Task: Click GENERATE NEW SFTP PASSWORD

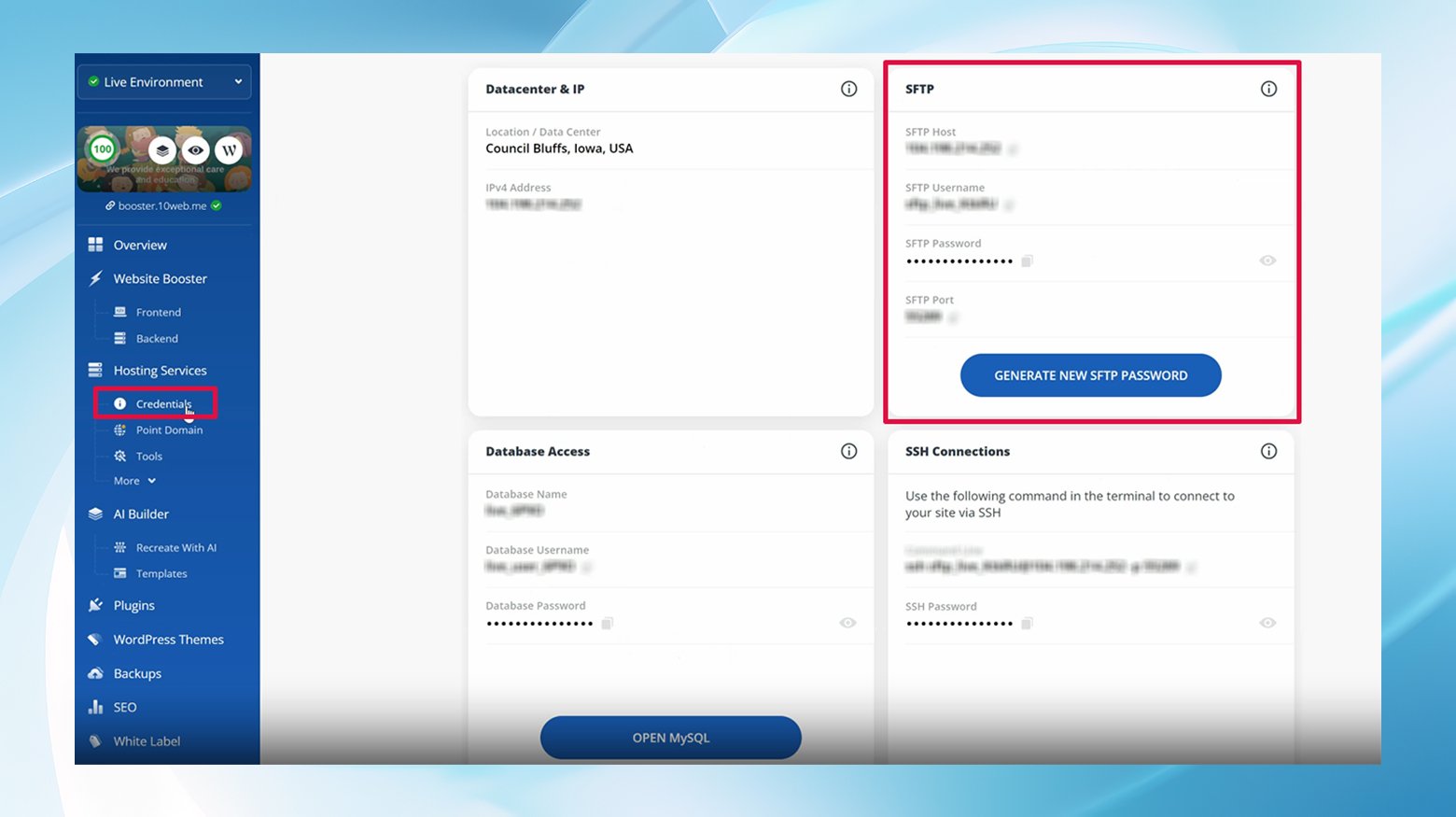Action: 1089,374
